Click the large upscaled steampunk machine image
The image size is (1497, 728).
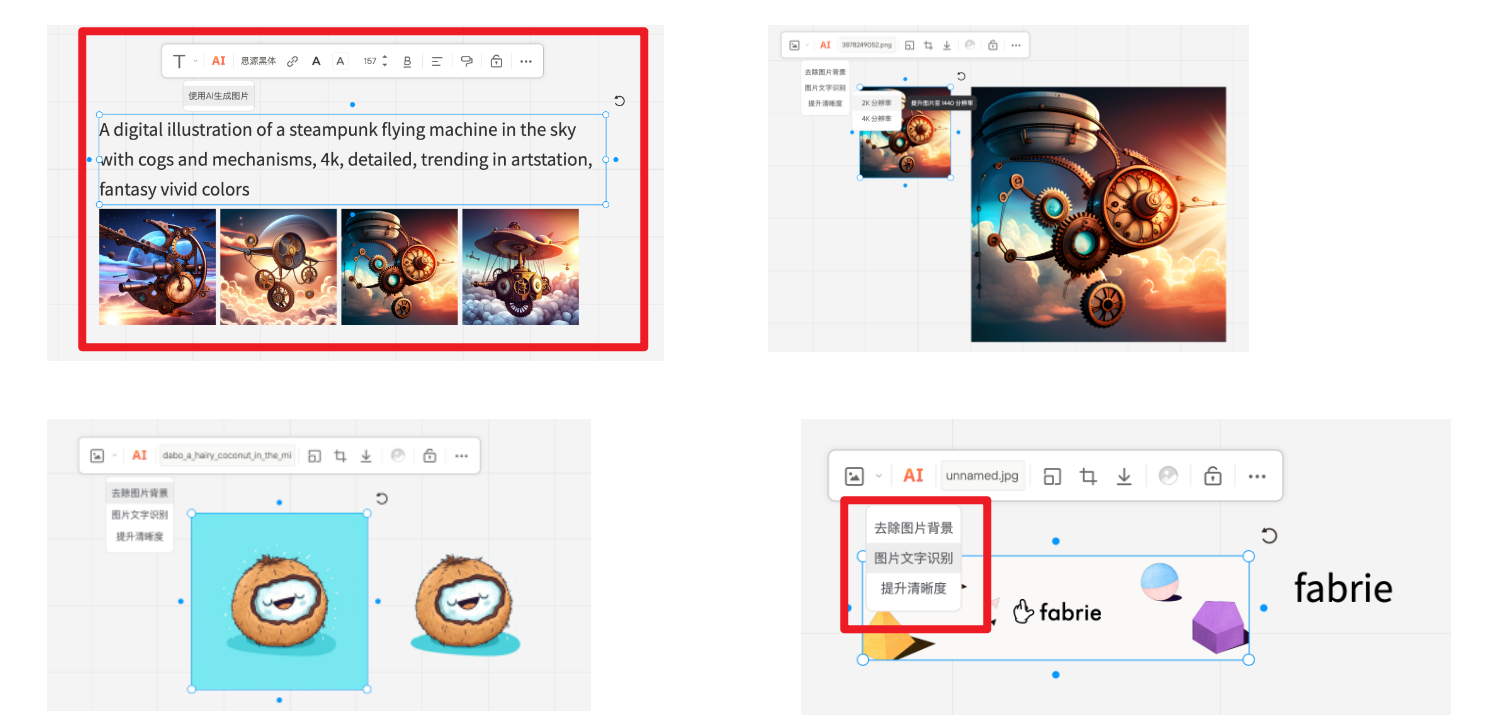tap(1098, 214)
